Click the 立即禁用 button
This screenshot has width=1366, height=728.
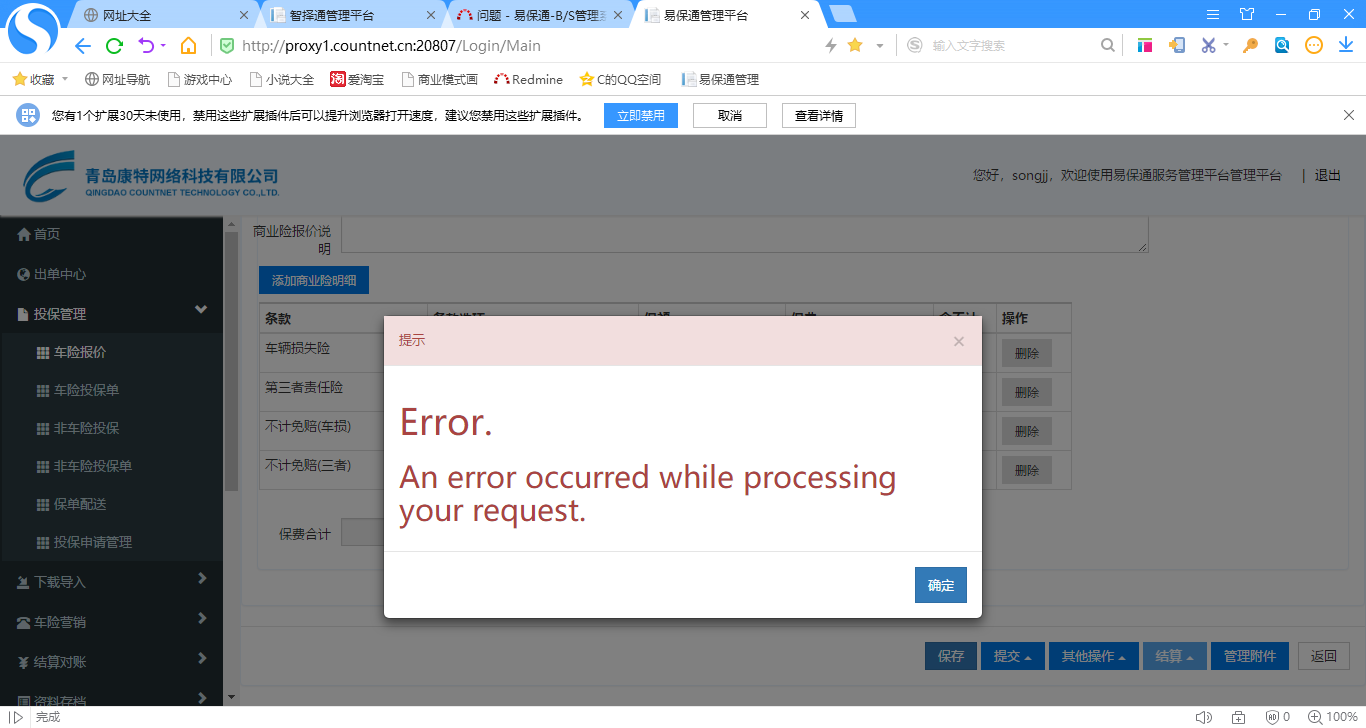tap(641, 116)
